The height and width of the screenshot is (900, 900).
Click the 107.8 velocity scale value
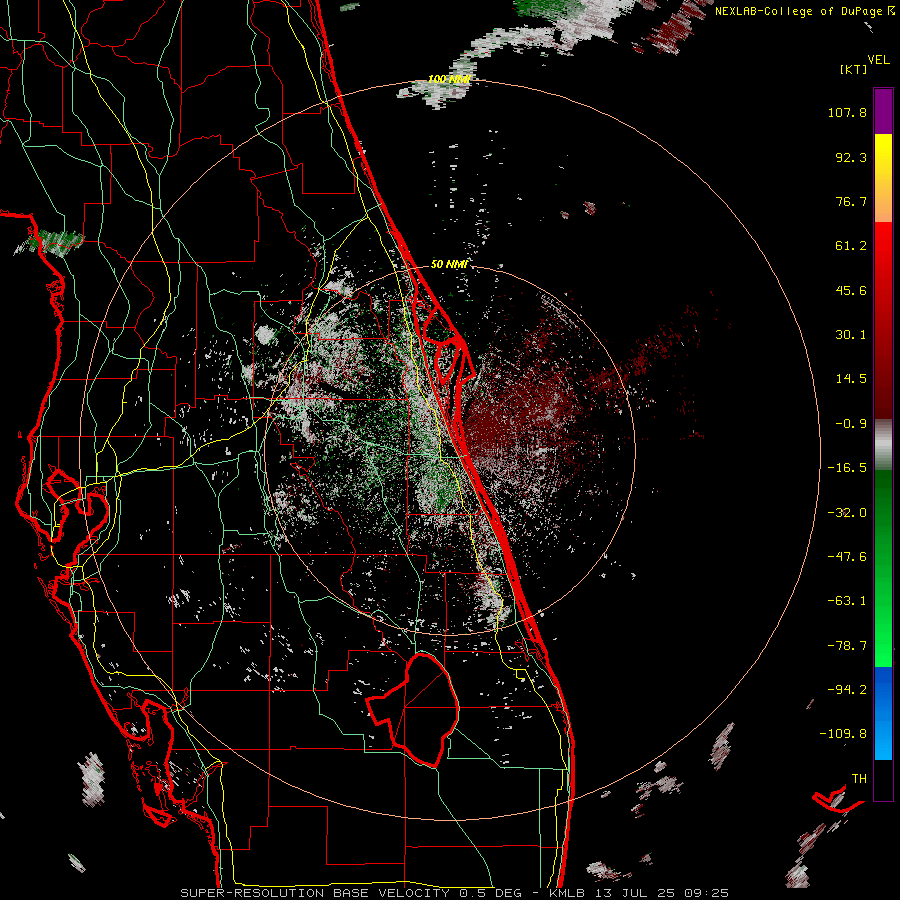pyautogui.click(x=847, y=112)
